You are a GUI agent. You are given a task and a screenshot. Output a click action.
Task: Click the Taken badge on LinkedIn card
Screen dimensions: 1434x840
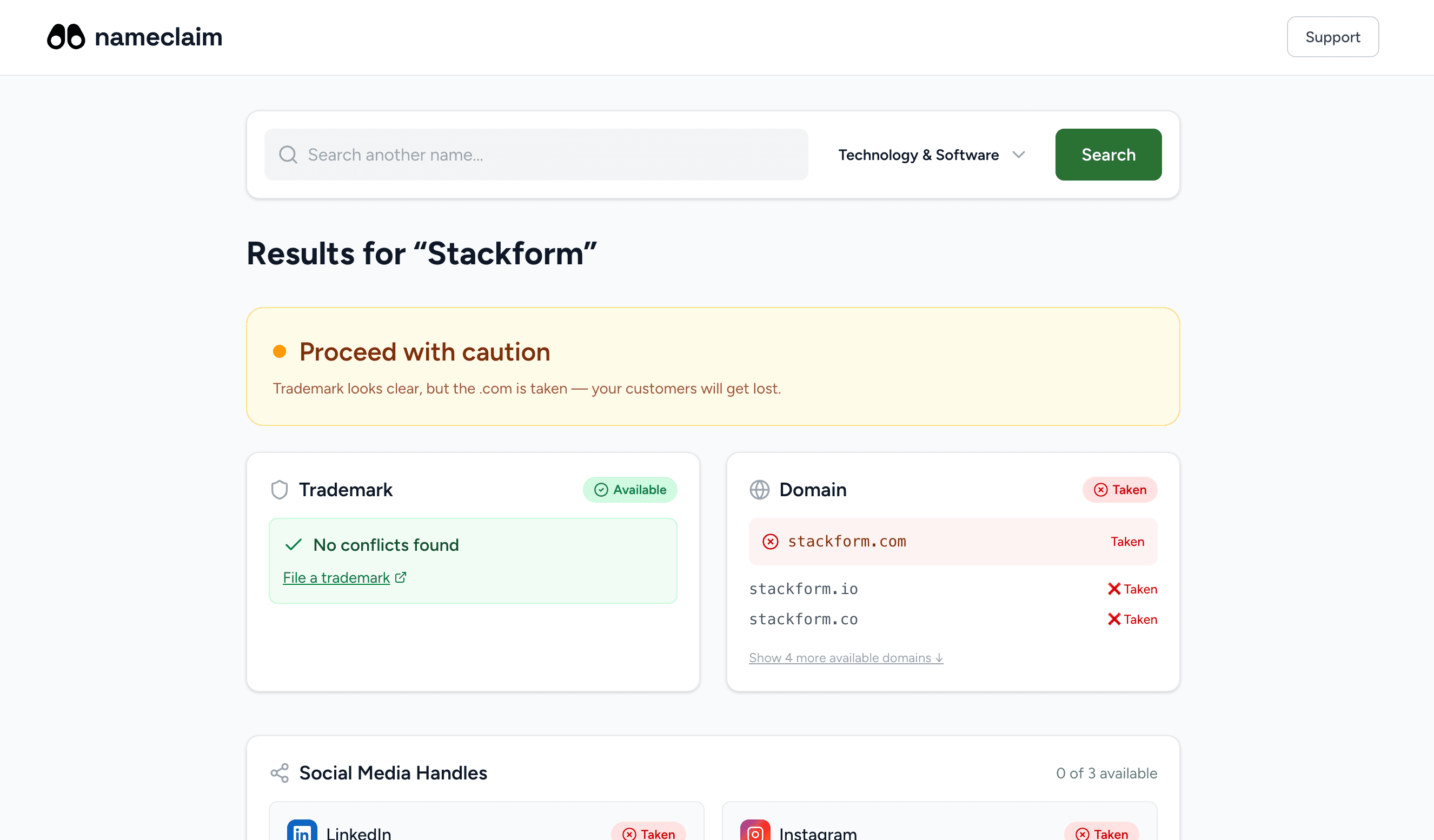tap(648, 831)
